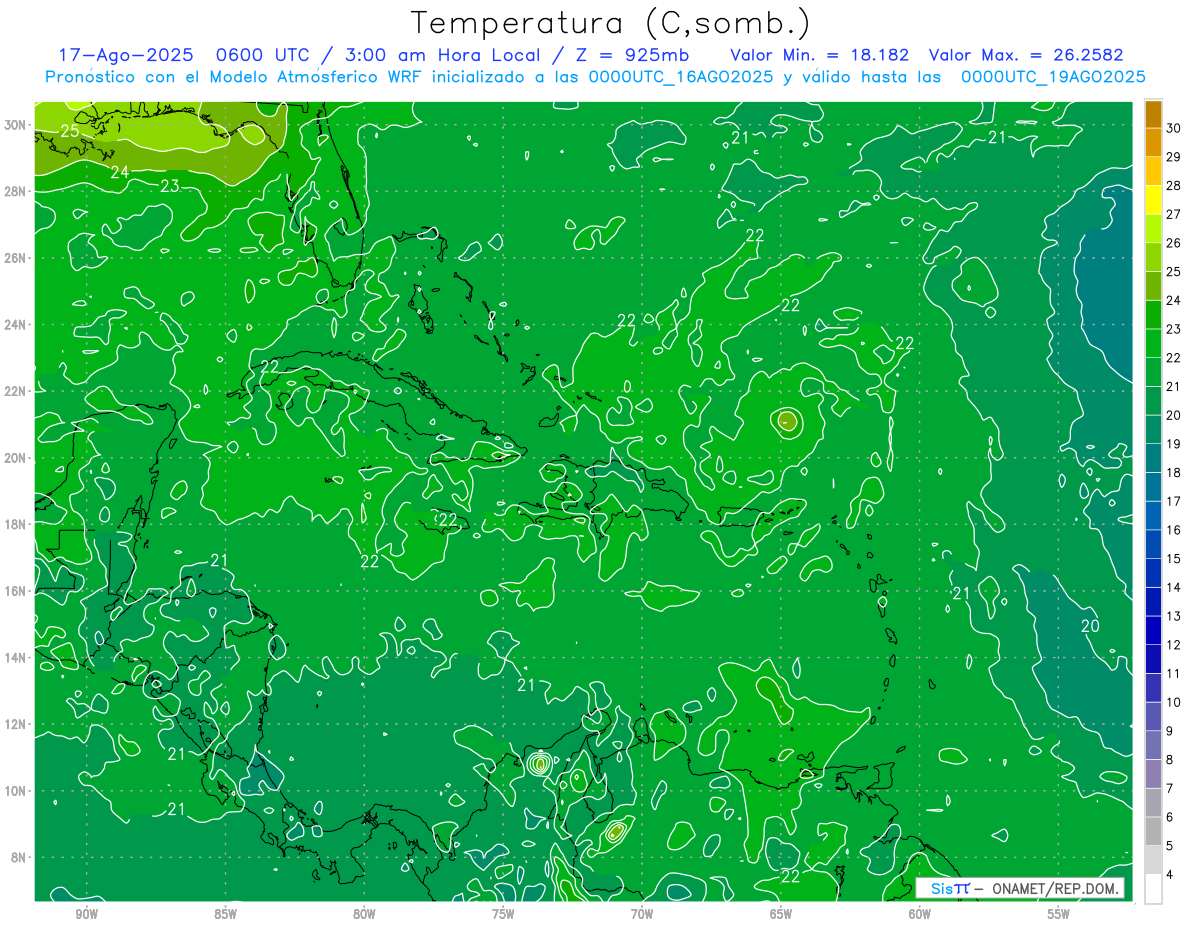Click the "20N" latitude axis label

[x=15, y=458]
